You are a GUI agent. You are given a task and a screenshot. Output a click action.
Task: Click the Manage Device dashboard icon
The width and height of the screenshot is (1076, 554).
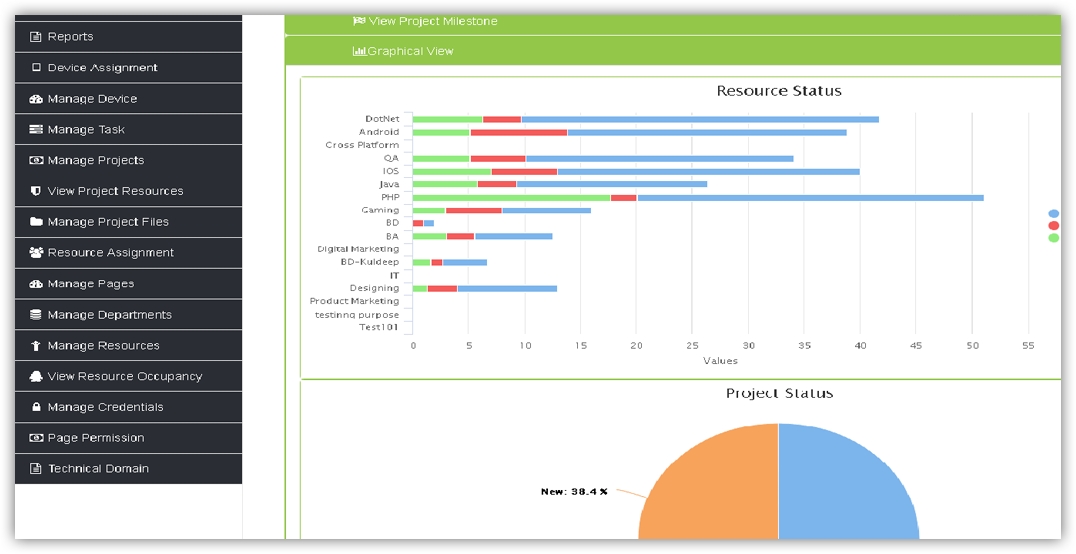pos(36,99)
